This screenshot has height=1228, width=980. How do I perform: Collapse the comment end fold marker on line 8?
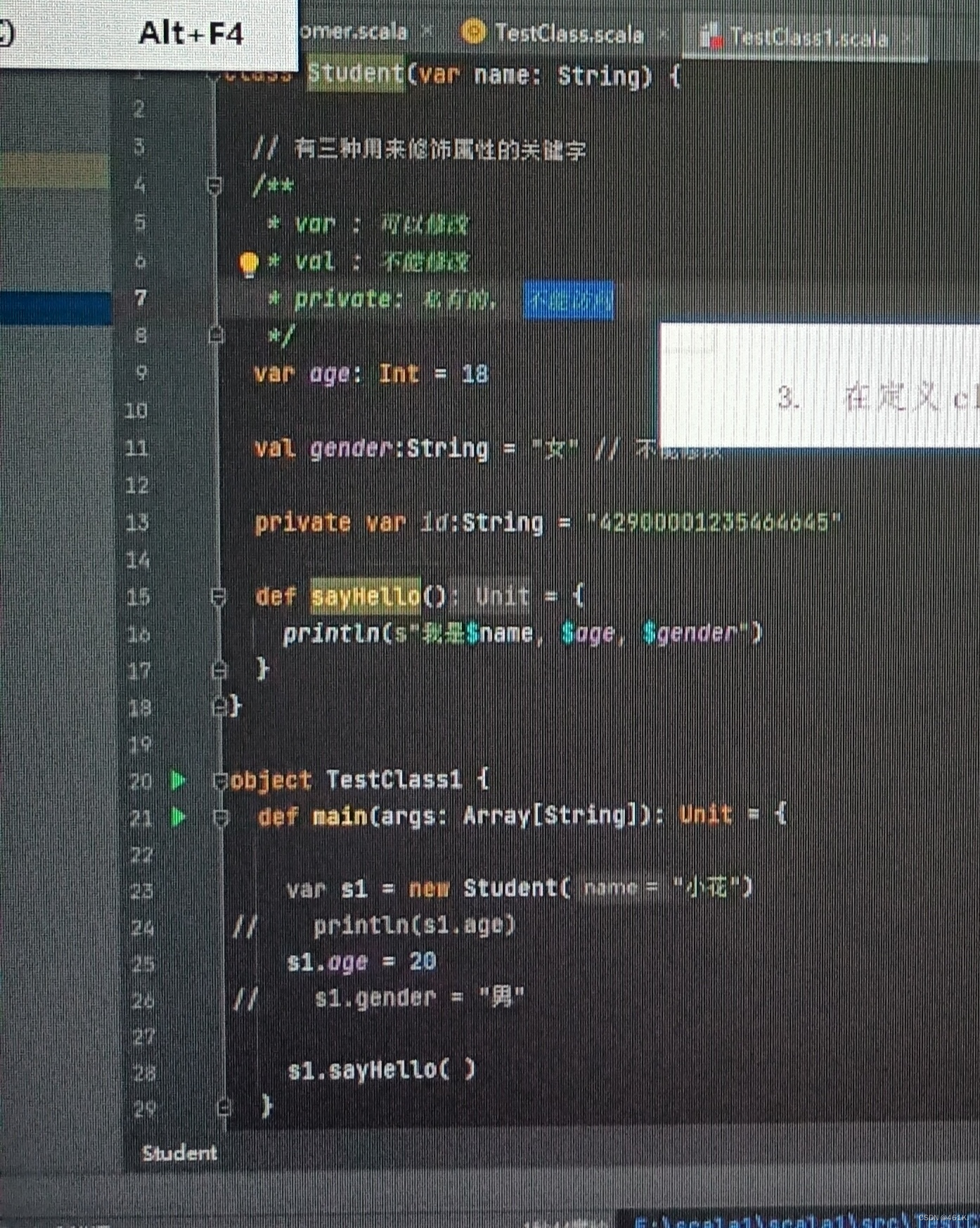point(217,334)
